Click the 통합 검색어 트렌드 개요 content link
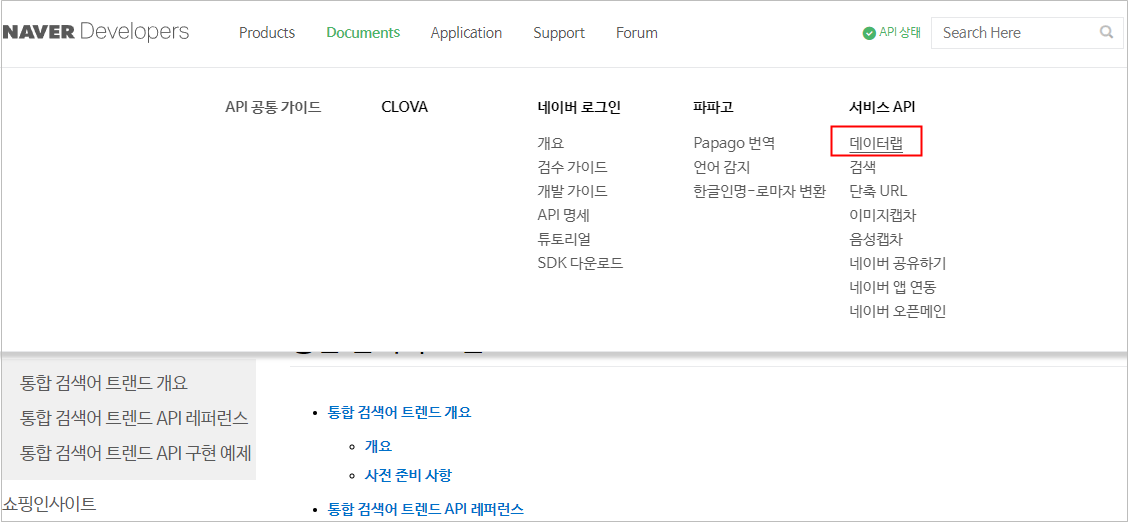 click(x=399, y=413)
